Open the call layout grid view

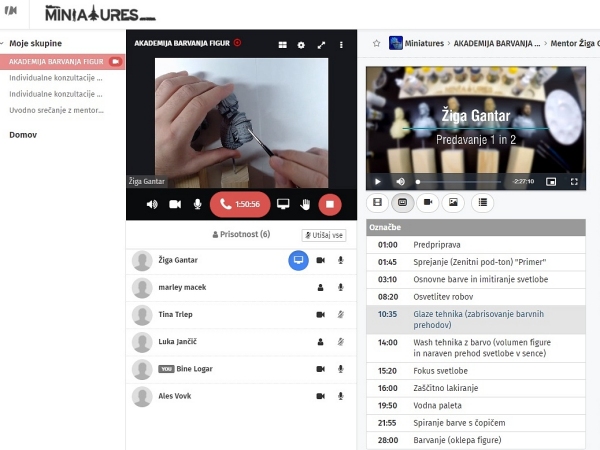pyautogui.click(x=282, y=45)
